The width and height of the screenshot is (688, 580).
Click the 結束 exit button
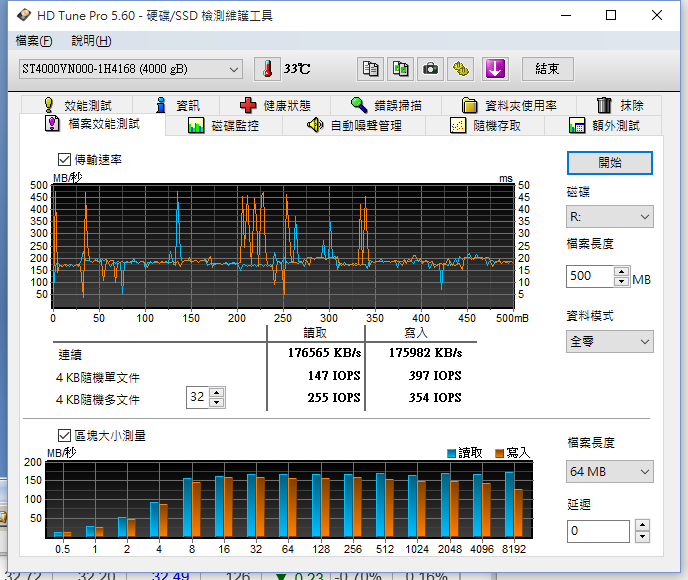[548, 69]
